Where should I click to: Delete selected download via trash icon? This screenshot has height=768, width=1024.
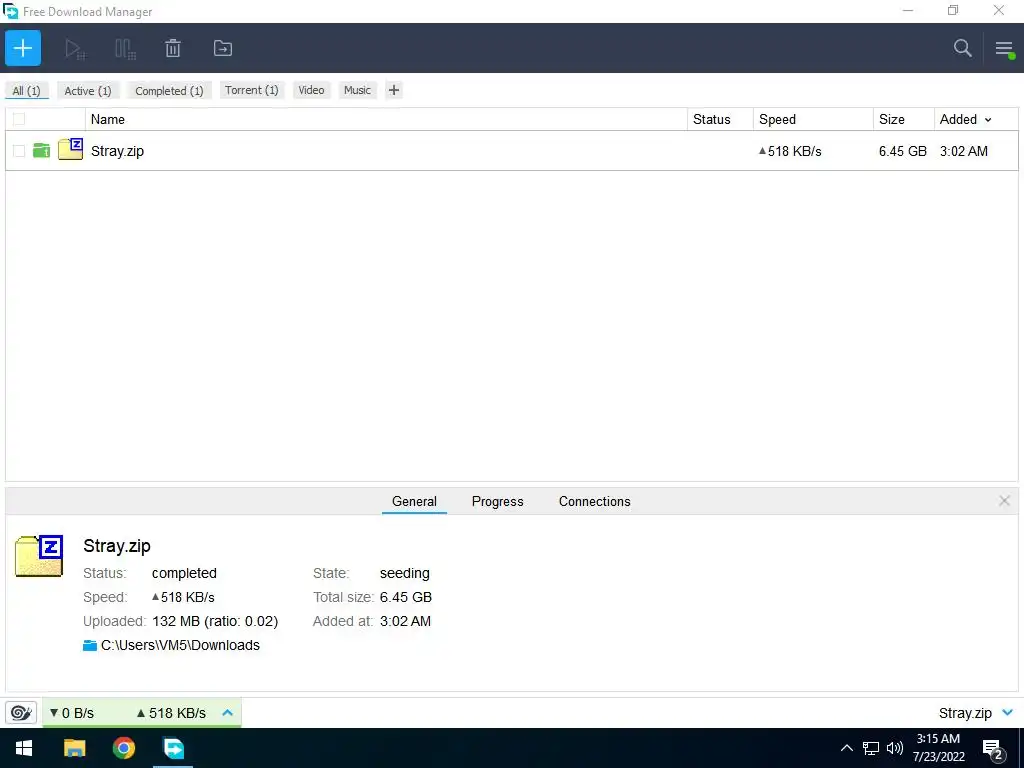coord(173,48)
